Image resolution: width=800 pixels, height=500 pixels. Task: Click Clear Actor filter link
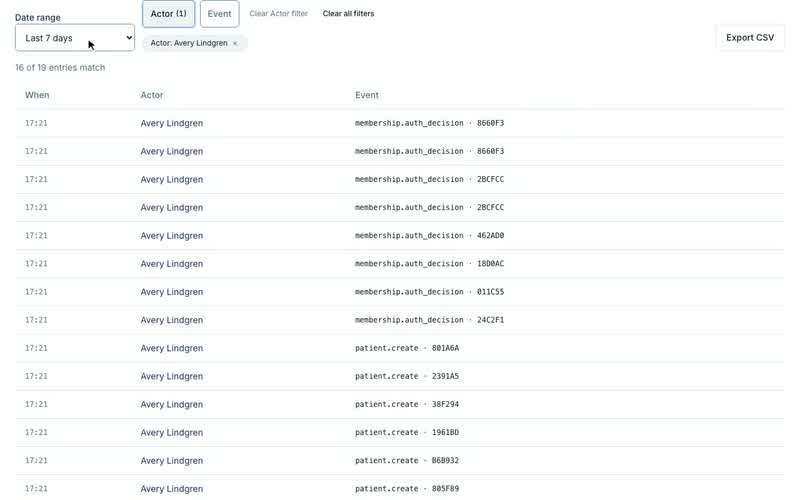point(278,14)
